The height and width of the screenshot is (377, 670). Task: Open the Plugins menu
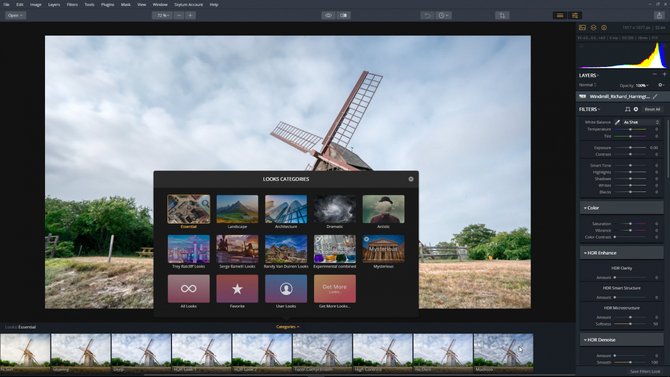[107, 4]
